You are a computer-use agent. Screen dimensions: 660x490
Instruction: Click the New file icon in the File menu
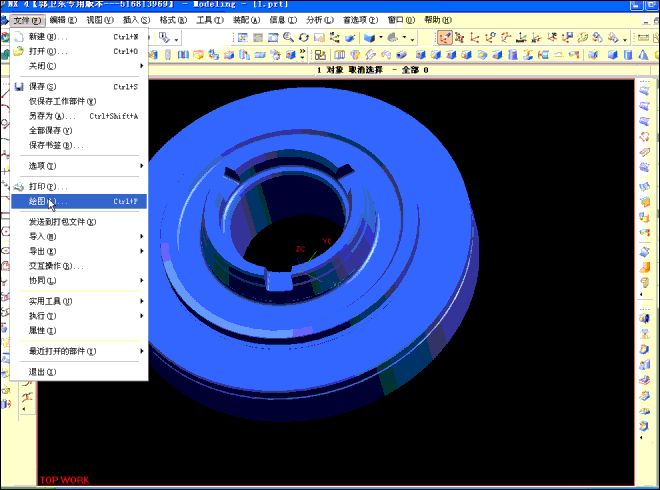(x=19, y=37)
